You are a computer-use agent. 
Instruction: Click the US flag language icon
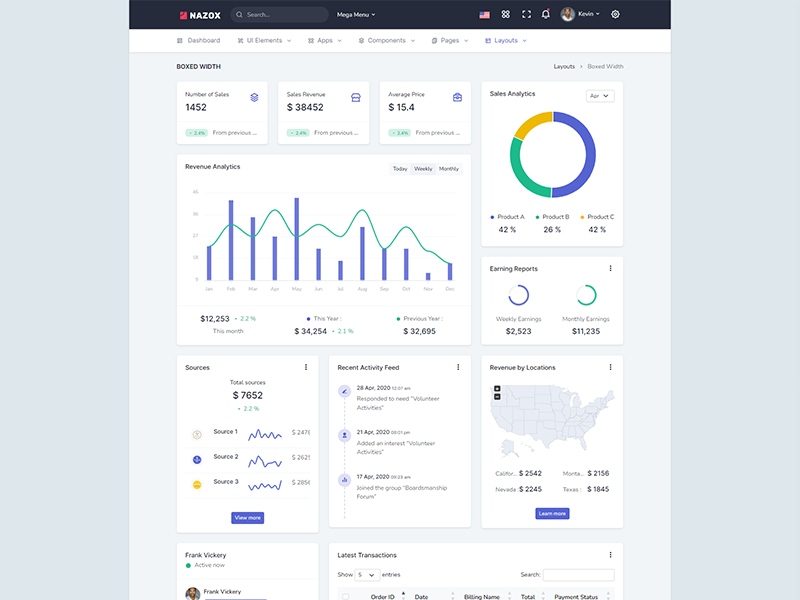click(484, 15)
